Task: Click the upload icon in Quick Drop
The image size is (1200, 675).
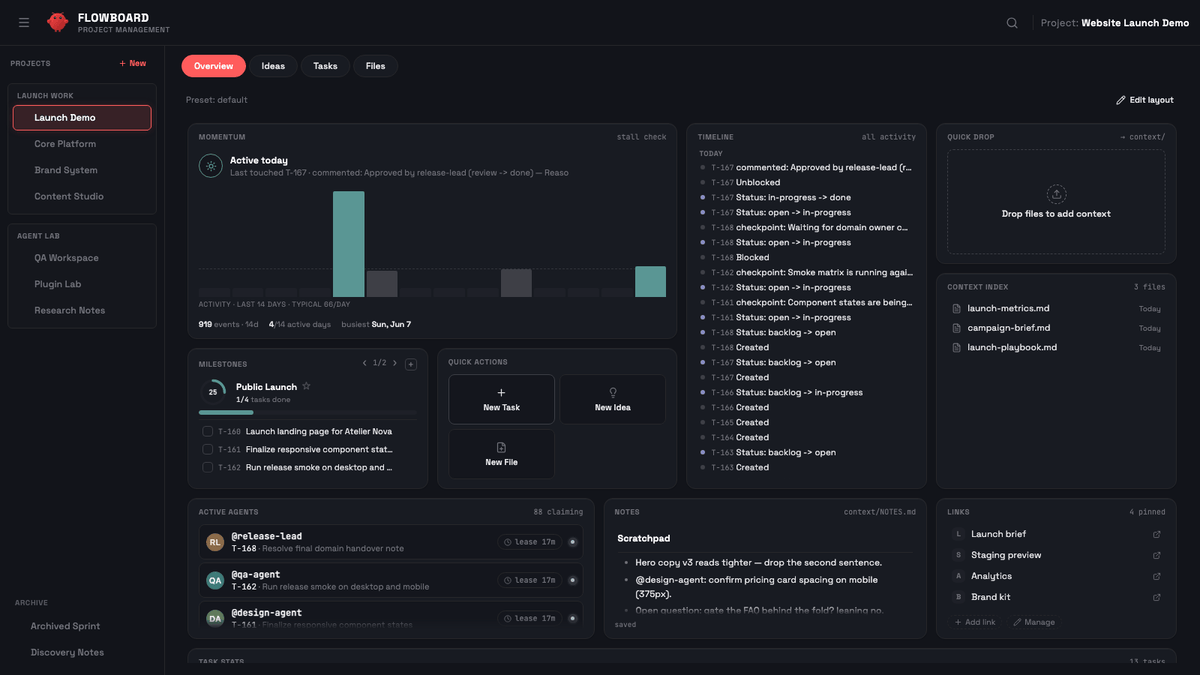Action: point(1056,194)
